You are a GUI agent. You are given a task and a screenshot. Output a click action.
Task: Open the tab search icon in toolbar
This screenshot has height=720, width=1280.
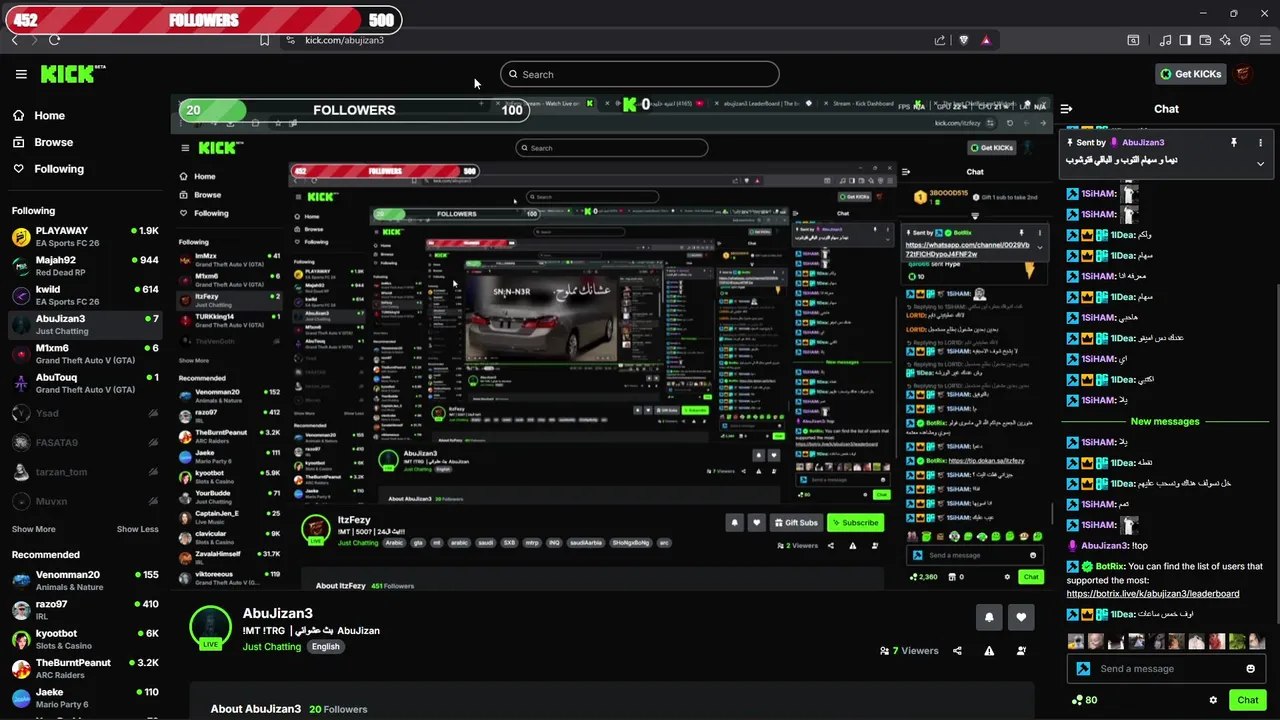(x=1133, y=40)
